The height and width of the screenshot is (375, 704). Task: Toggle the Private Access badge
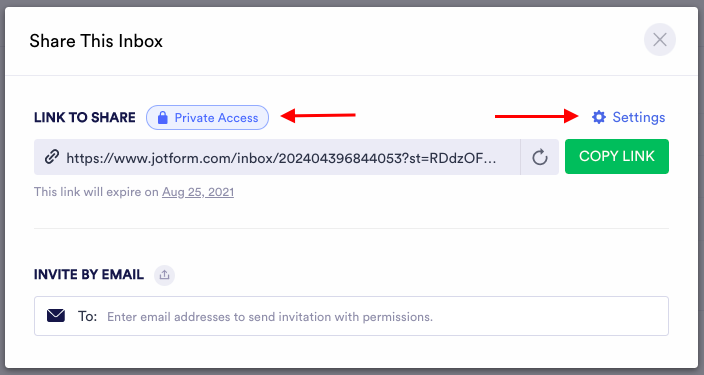pos(207,118)
